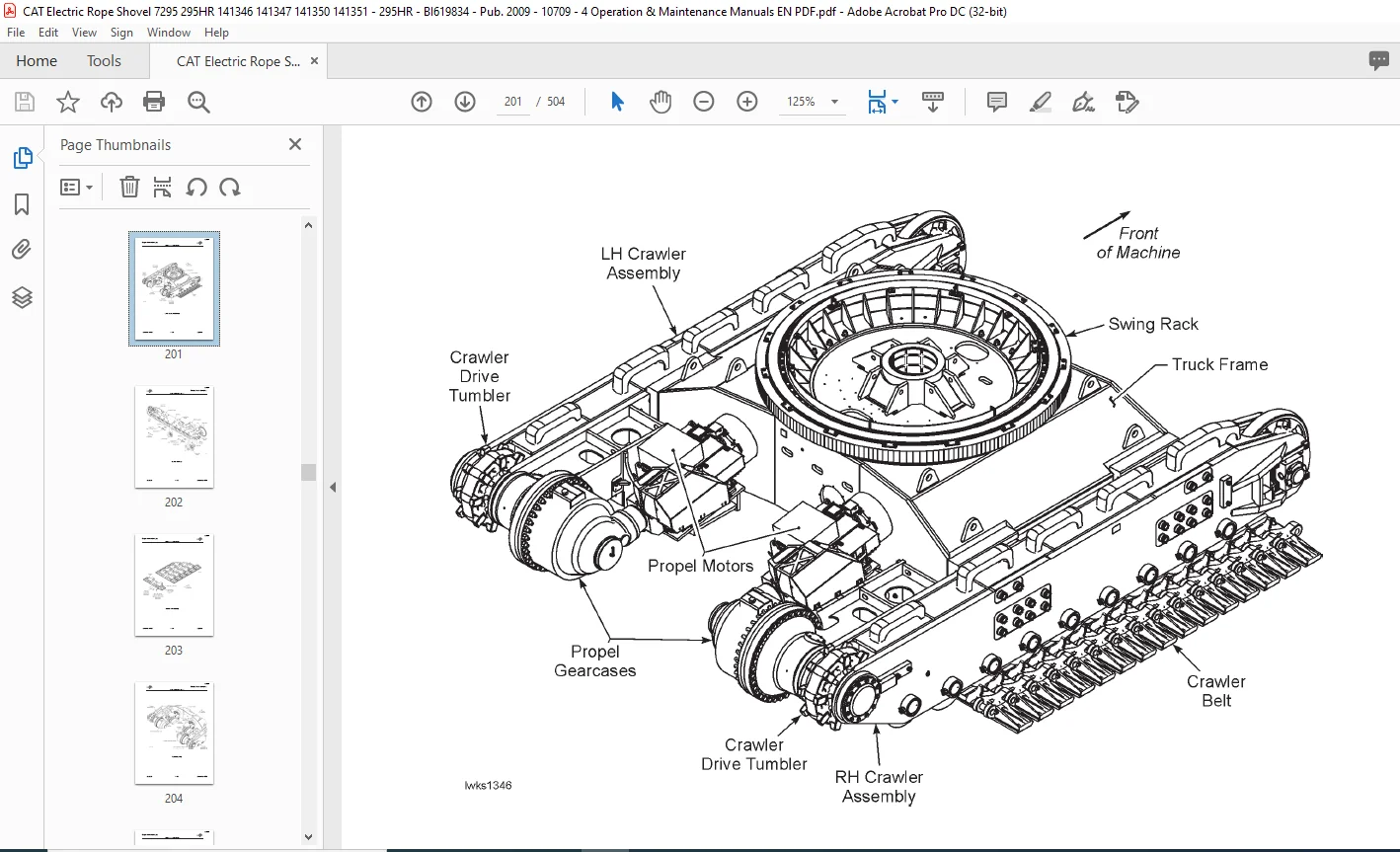The height and width of the screenshot is (852, 1400).
Task: Zoom in with the plus icon
Action: pos(747,102)
